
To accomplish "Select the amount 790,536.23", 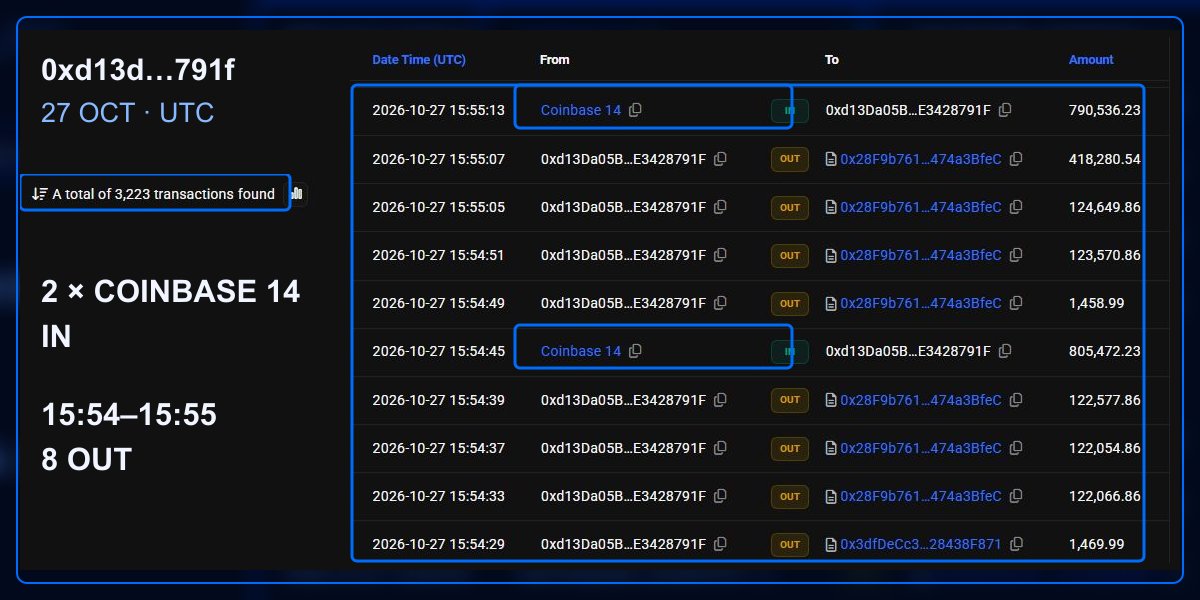I will click(x=1105, y=110).
